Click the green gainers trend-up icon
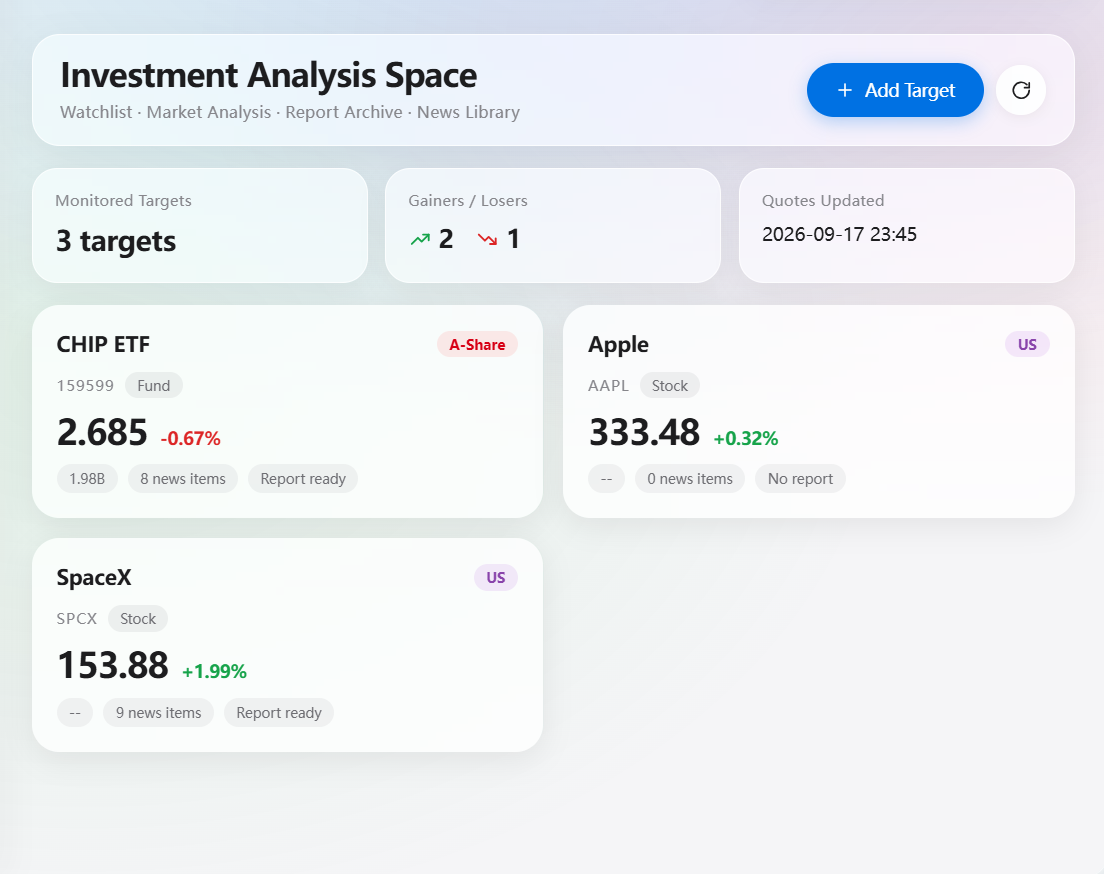This screenshot has height=874, width=1104. (420, 239)
